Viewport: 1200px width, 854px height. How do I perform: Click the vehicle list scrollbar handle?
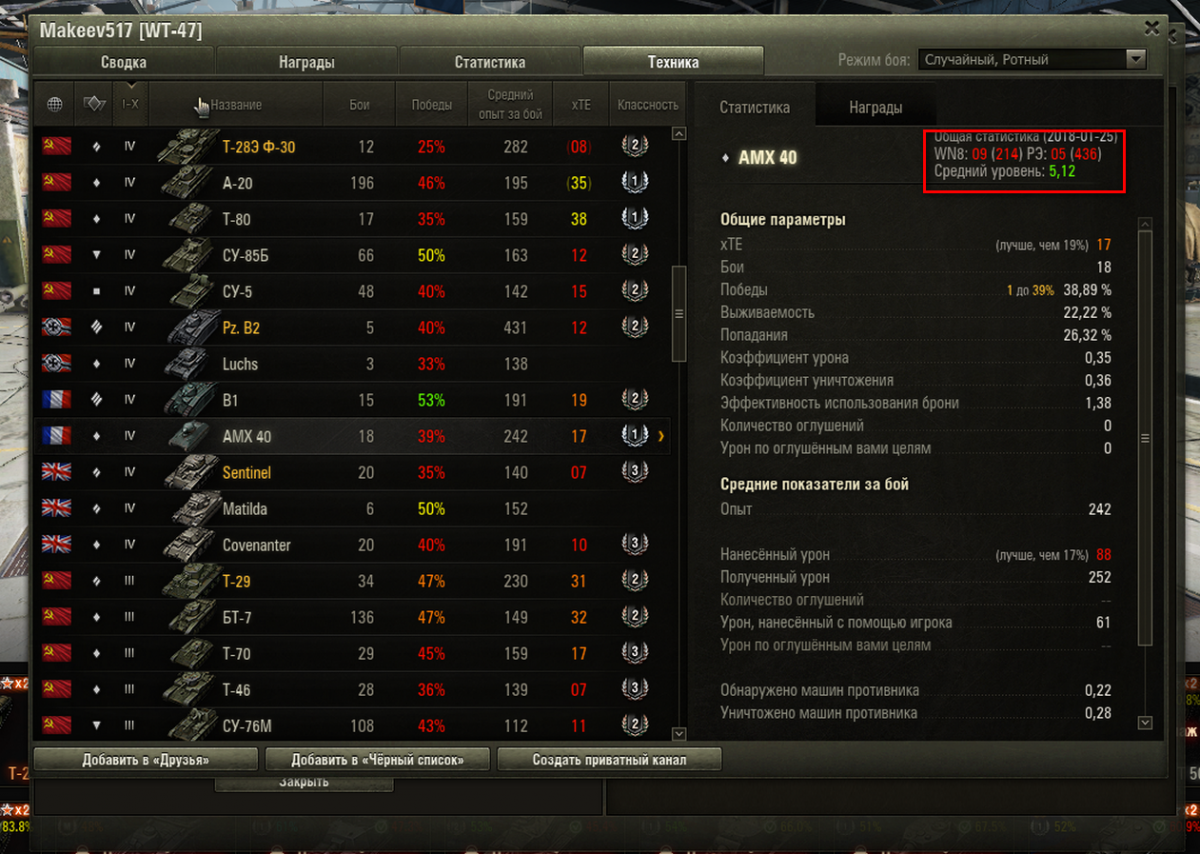click(679, 313)
